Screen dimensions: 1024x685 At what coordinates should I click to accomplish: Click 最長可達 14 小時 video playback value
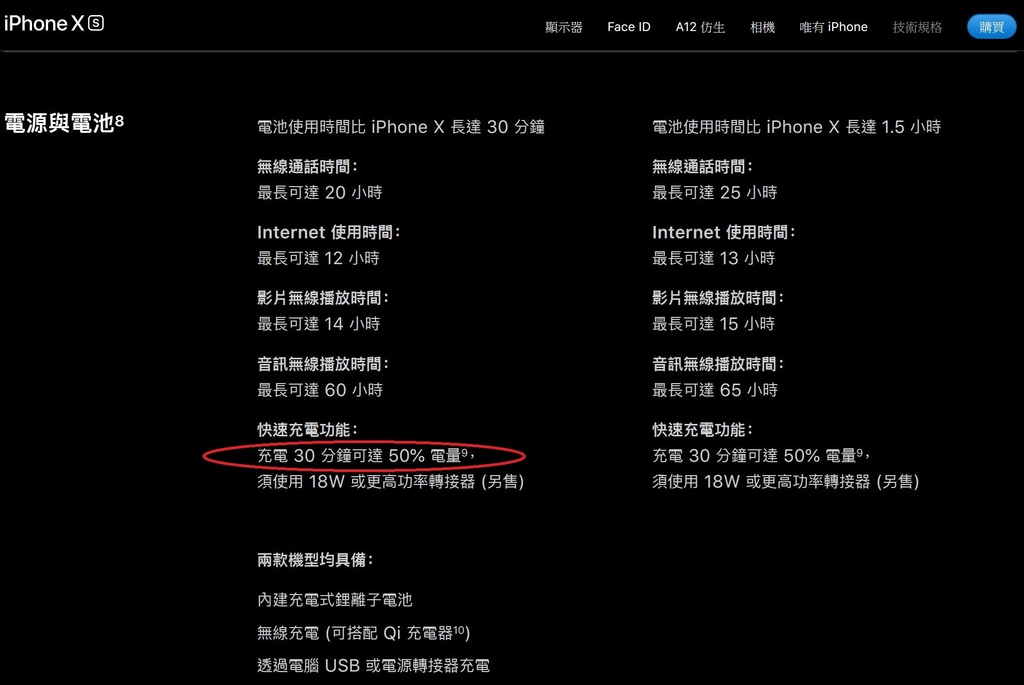point(319,324)
